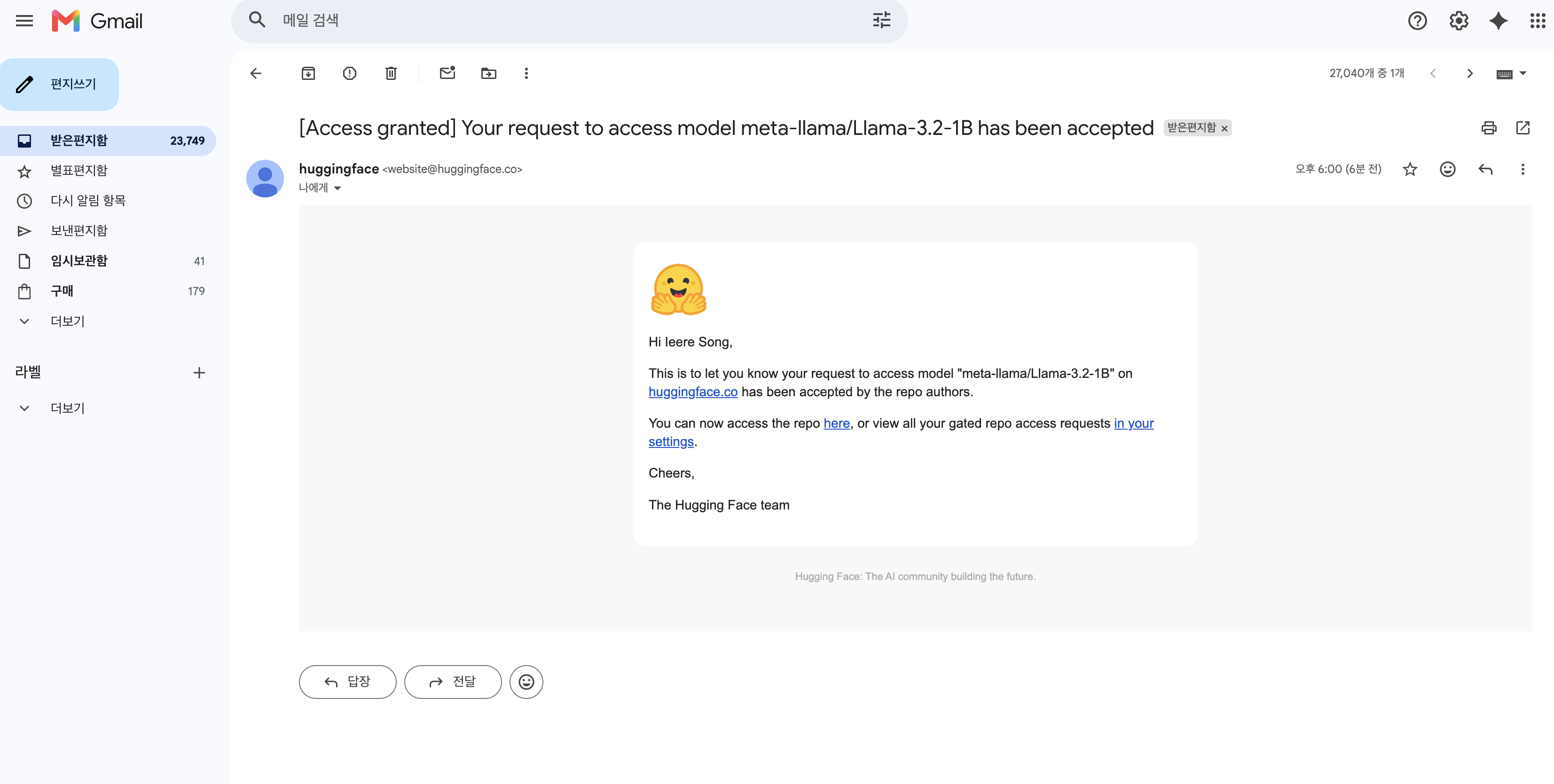Viewport: 1554px width, 784px height.
Task: Open Settings gear icon
Action: click(x=1459, y=21)
